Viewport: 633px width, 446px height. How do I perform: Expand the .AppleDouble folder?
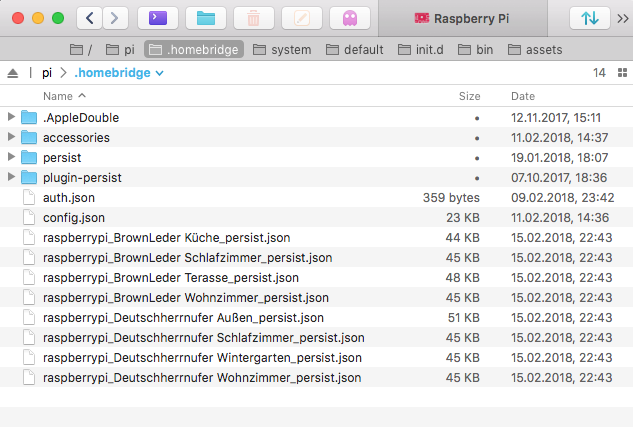pos(12,117)
